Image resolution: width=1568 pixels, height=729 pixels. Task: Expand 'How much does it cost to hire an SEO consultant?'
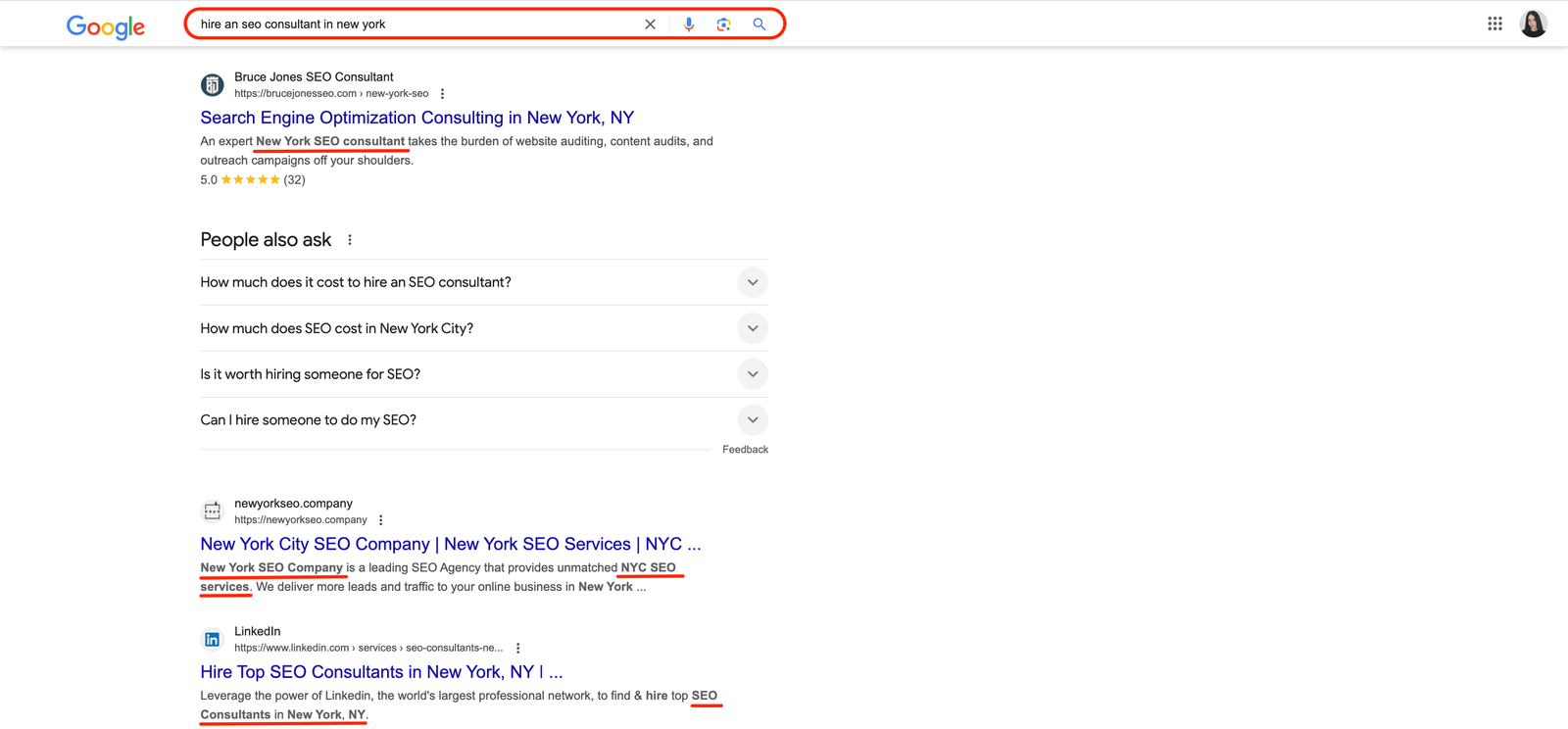point(484,282)
